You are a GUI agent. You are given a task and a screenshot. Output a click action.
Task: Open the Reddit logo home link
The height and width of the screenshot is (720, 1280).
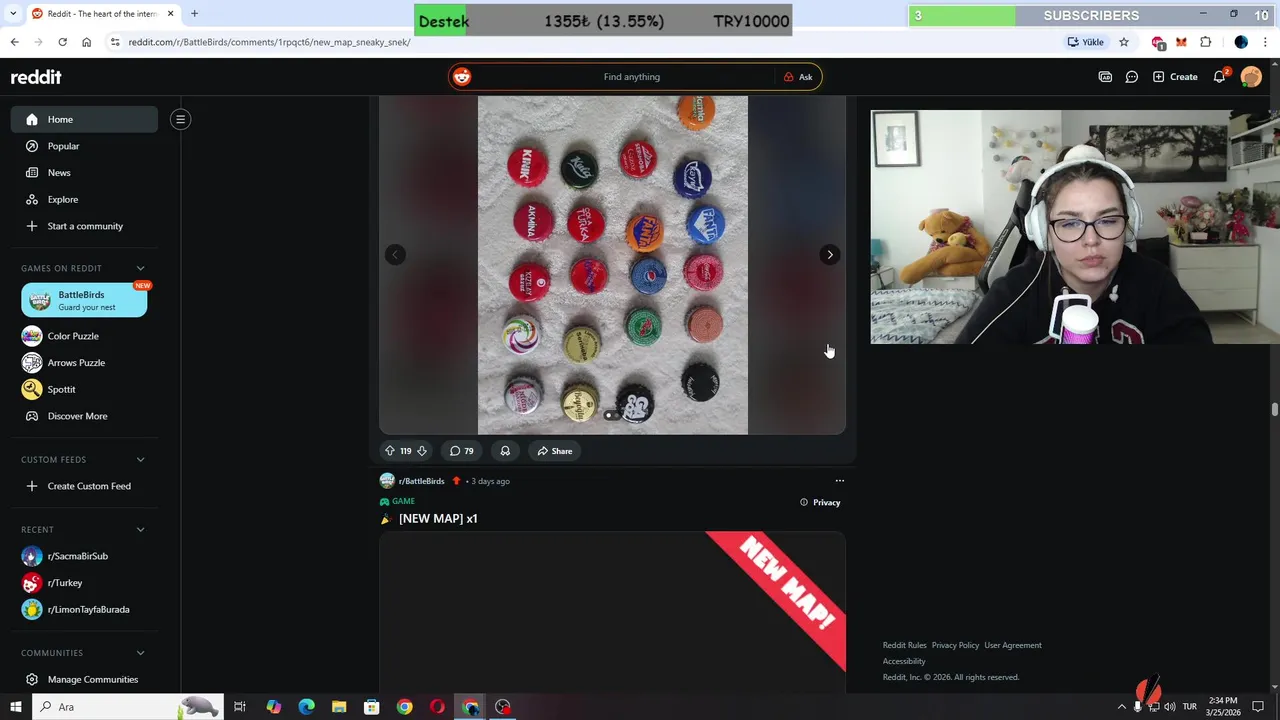[x=36, y=77]
